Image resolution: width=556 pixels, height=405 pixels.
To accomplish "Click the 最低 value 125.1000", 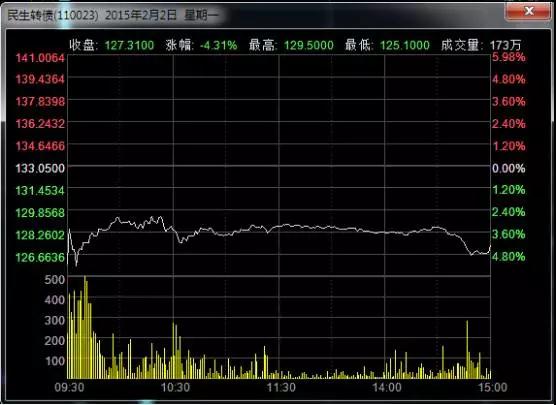I will (x=405, y=45).
